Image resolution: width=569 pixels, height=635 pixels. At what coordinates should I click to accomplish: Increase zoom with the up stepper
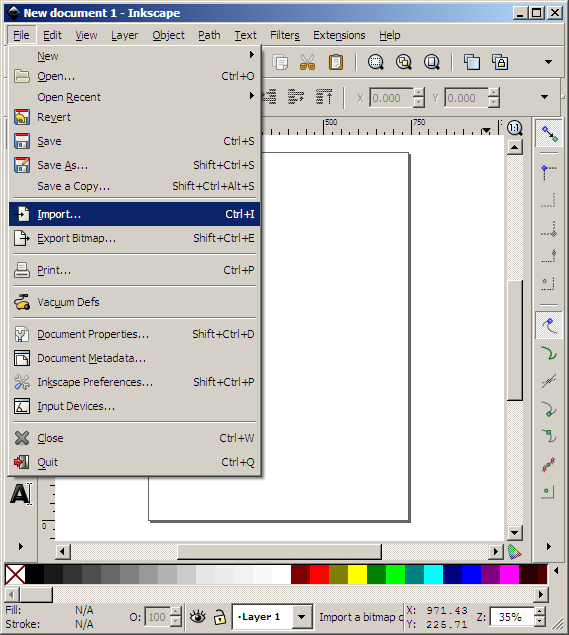point(539,612)
